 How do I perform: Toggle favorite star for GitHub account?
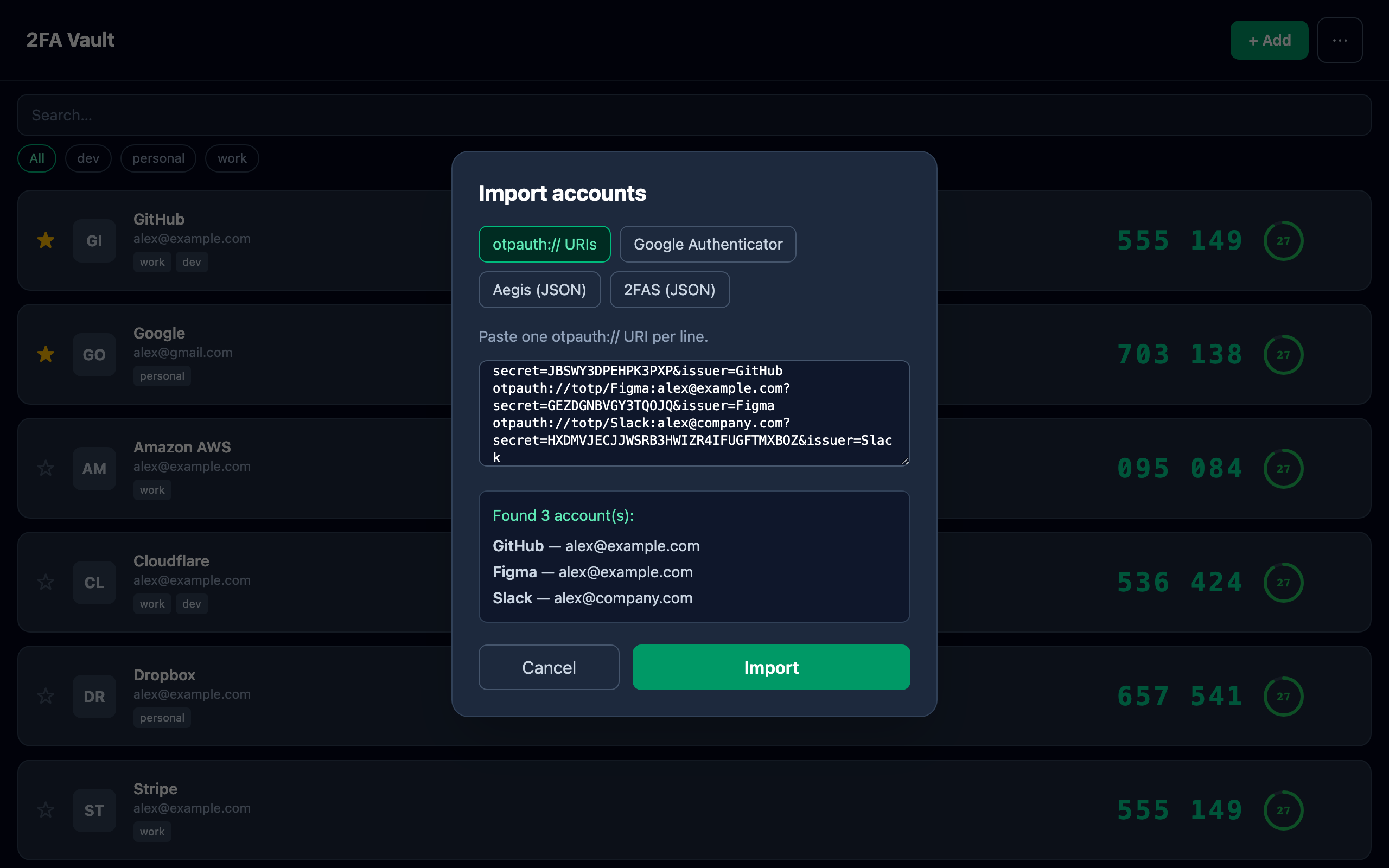point(46,240)
